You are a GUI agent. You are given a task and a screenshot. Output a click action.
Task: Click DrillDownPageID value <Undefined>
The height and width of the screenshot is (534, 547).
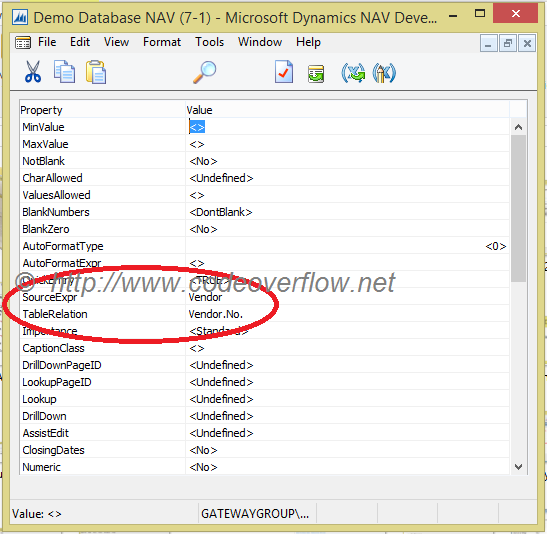221,365
